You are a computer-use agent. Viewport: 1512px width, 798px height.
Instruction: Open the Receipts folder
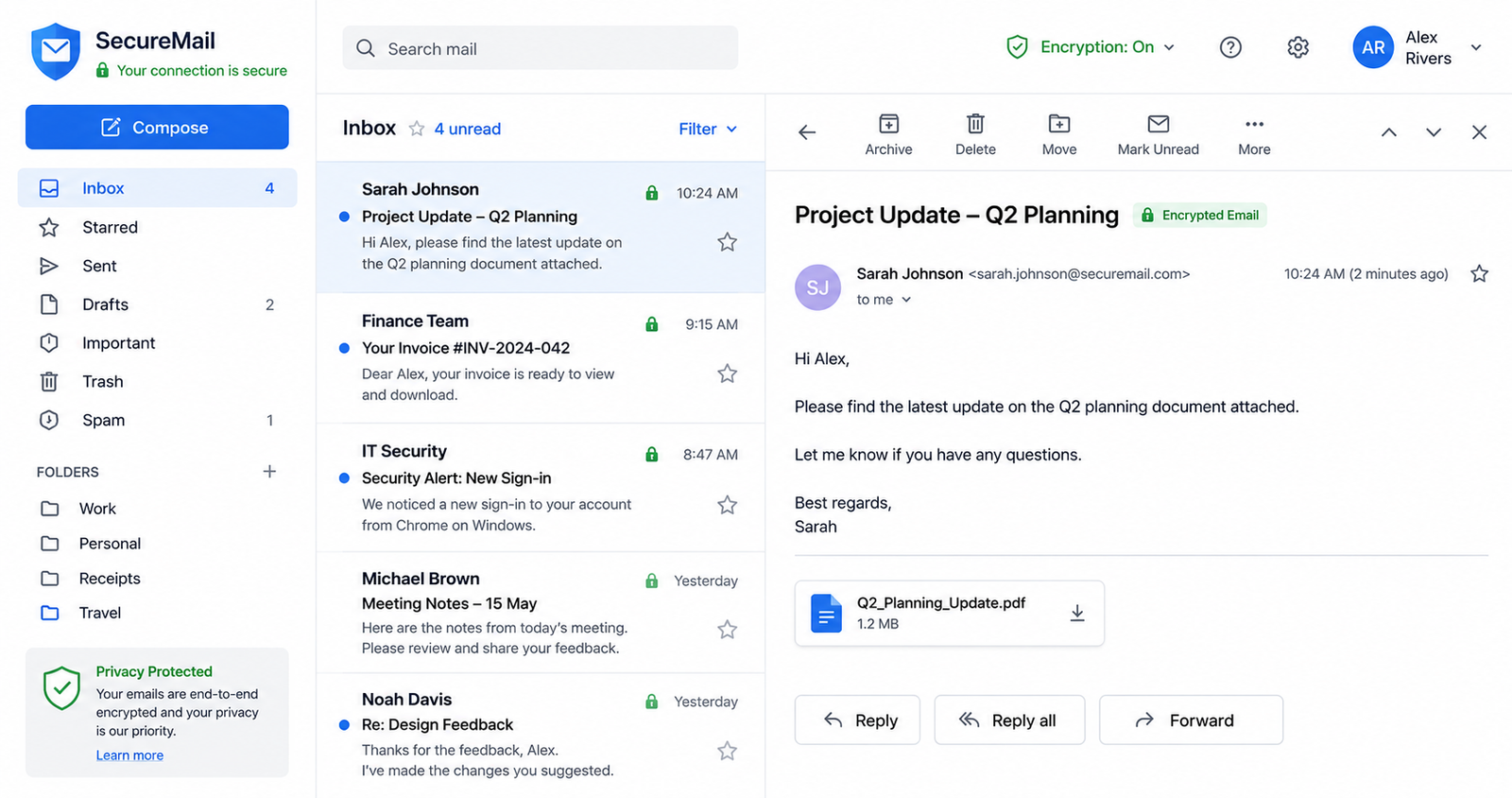coord(158,579)
